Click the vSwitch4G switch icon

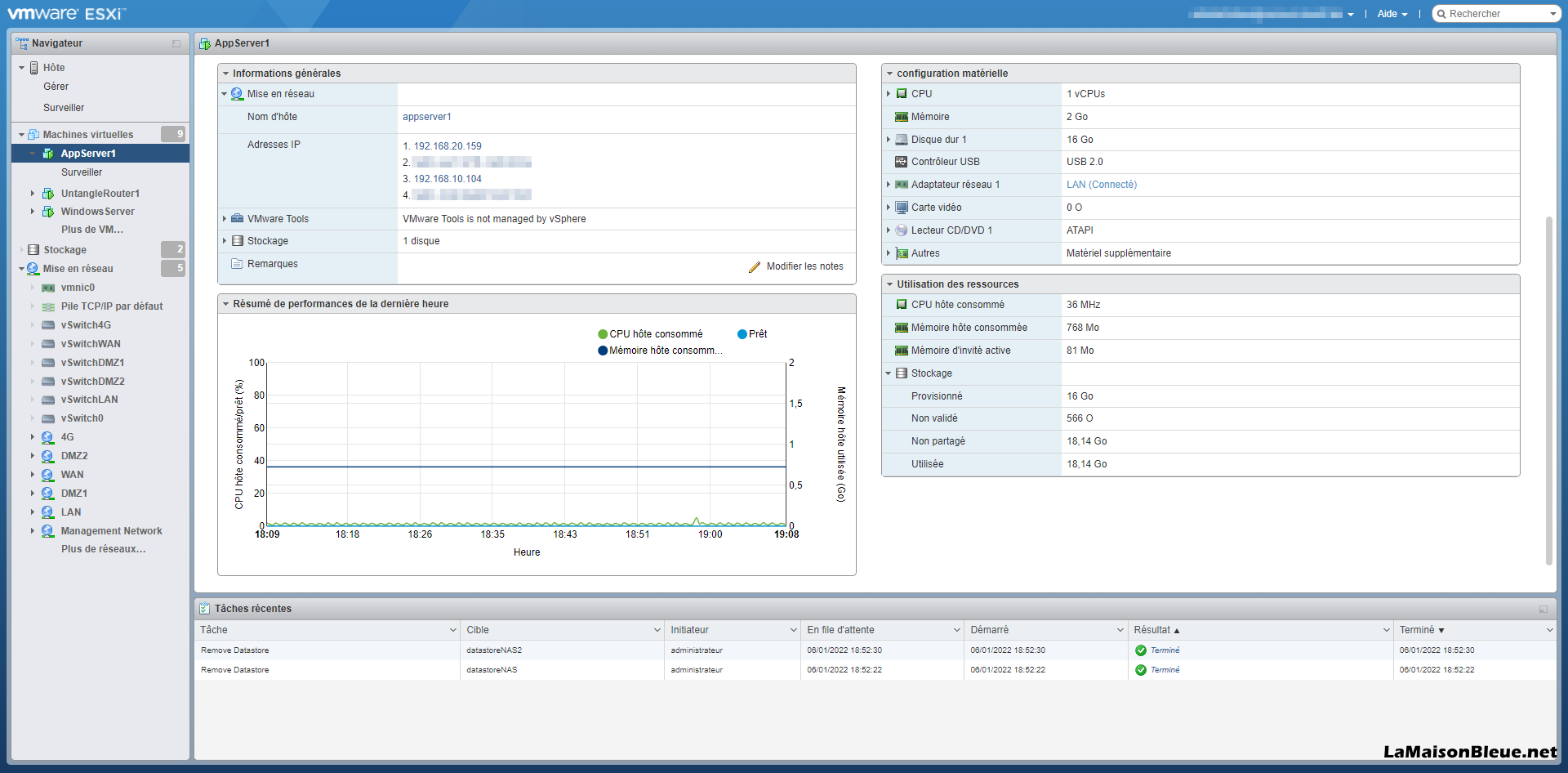(48, 325)
